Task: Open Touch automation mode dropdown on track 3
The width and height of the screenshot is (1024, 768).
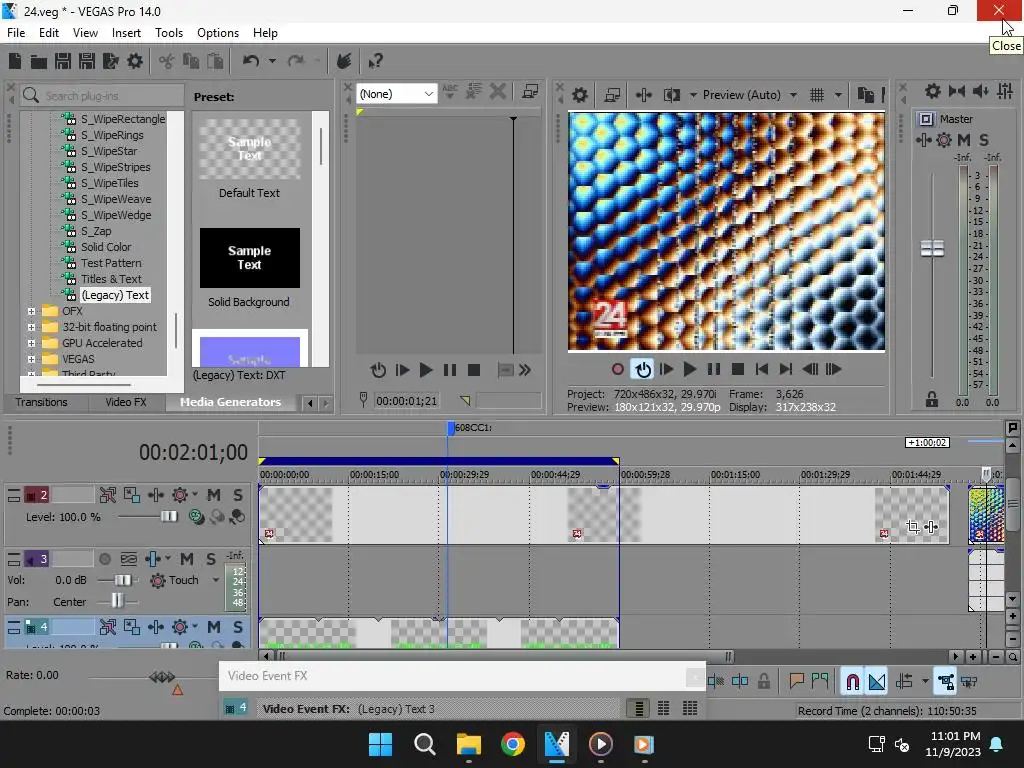Action: pos(216,580)
